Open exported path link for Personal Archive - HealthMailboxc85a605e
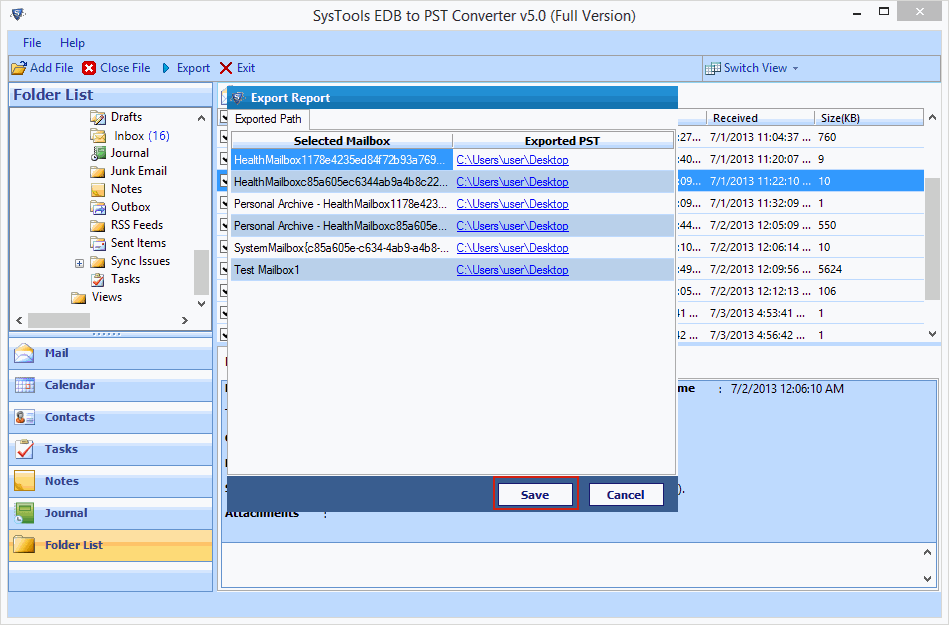 click(512, 226)
